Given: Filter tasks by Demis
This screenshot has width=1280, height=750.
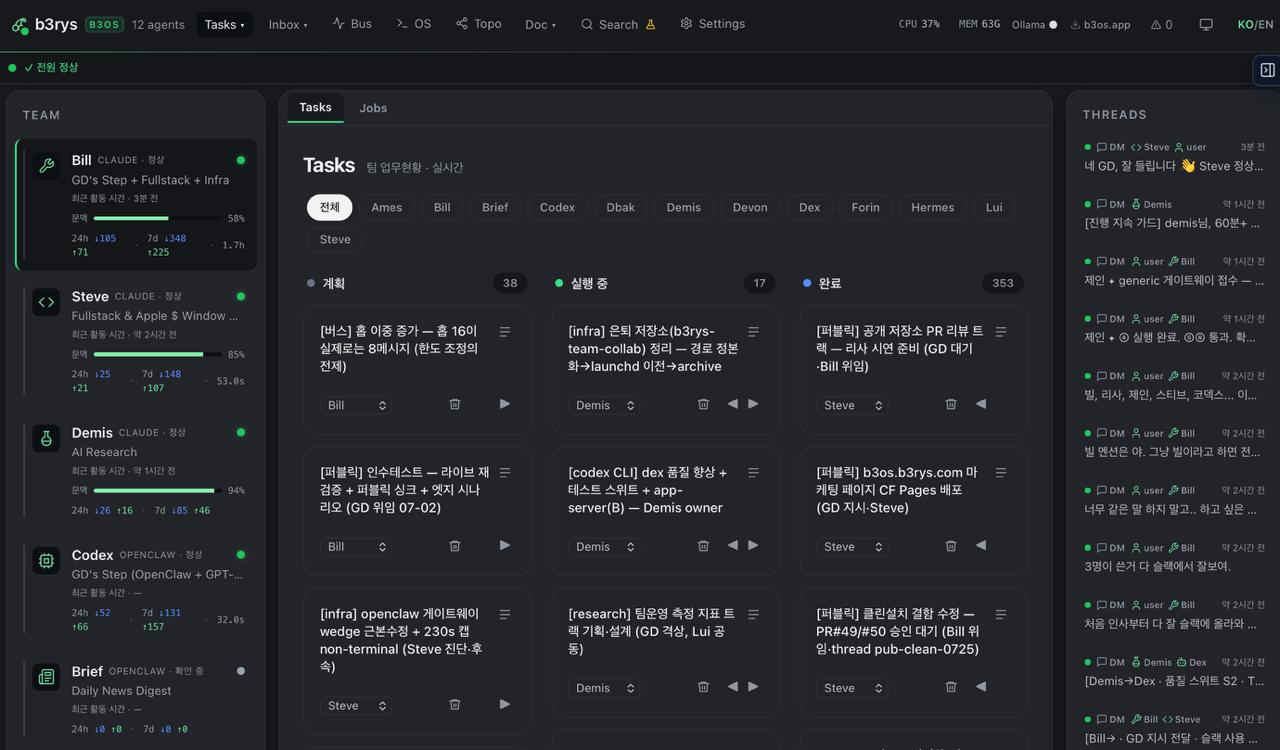Looking at the screenshot, I should (x=683, y=207).
